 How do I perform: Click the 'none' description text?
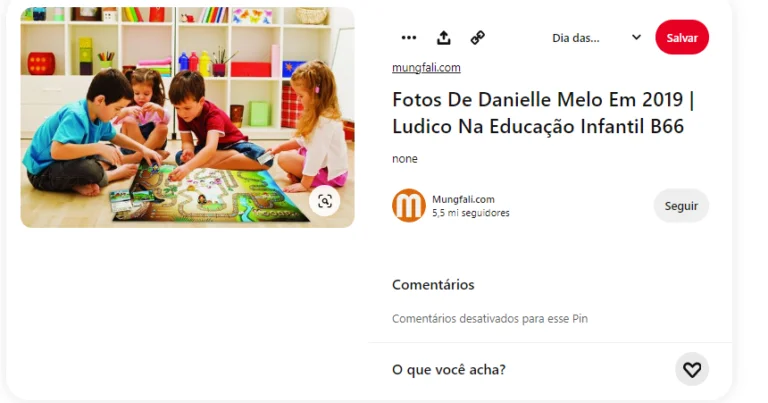coord(405,159)
